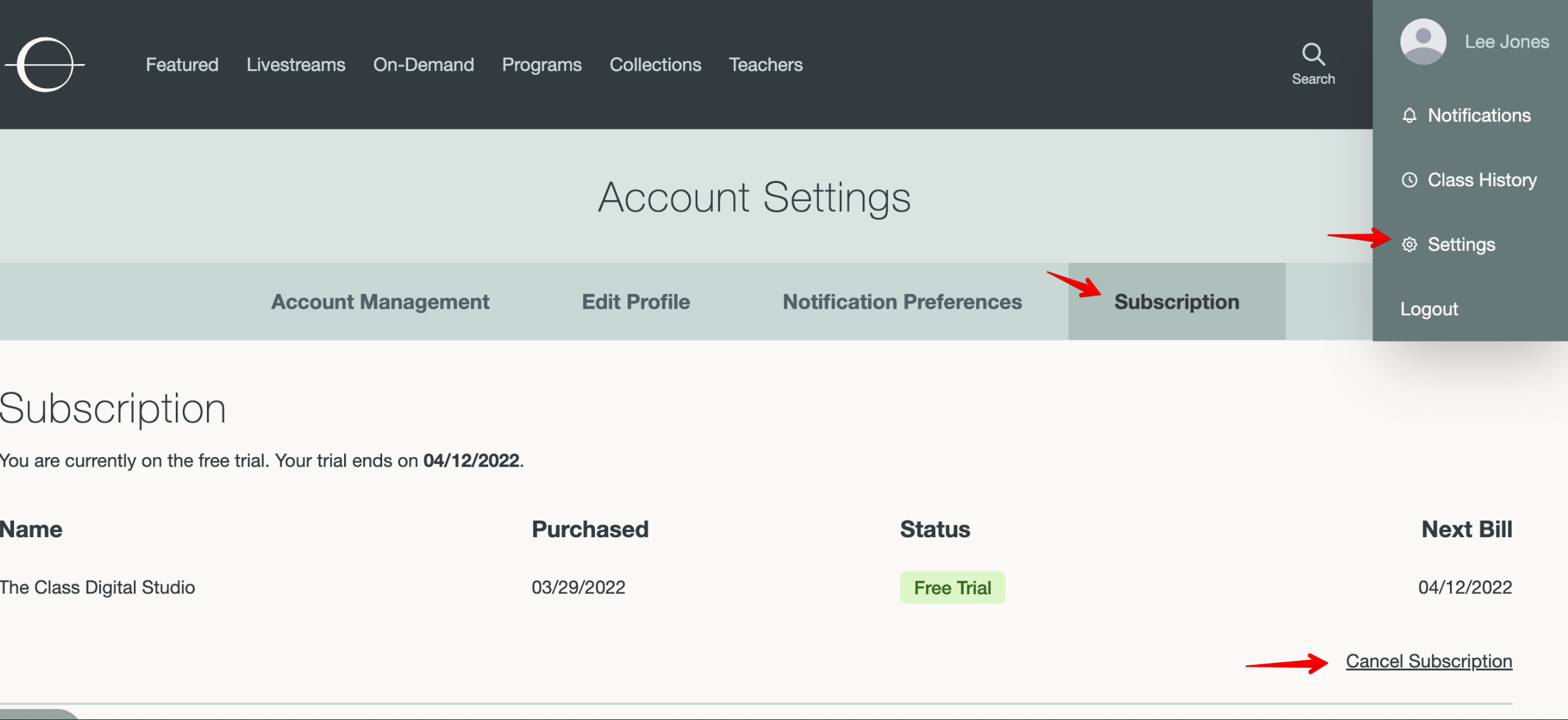This screenshot has width=1568, height=720.
Task: Switch to the Account Management tab
Action: (x=380, y=302)
